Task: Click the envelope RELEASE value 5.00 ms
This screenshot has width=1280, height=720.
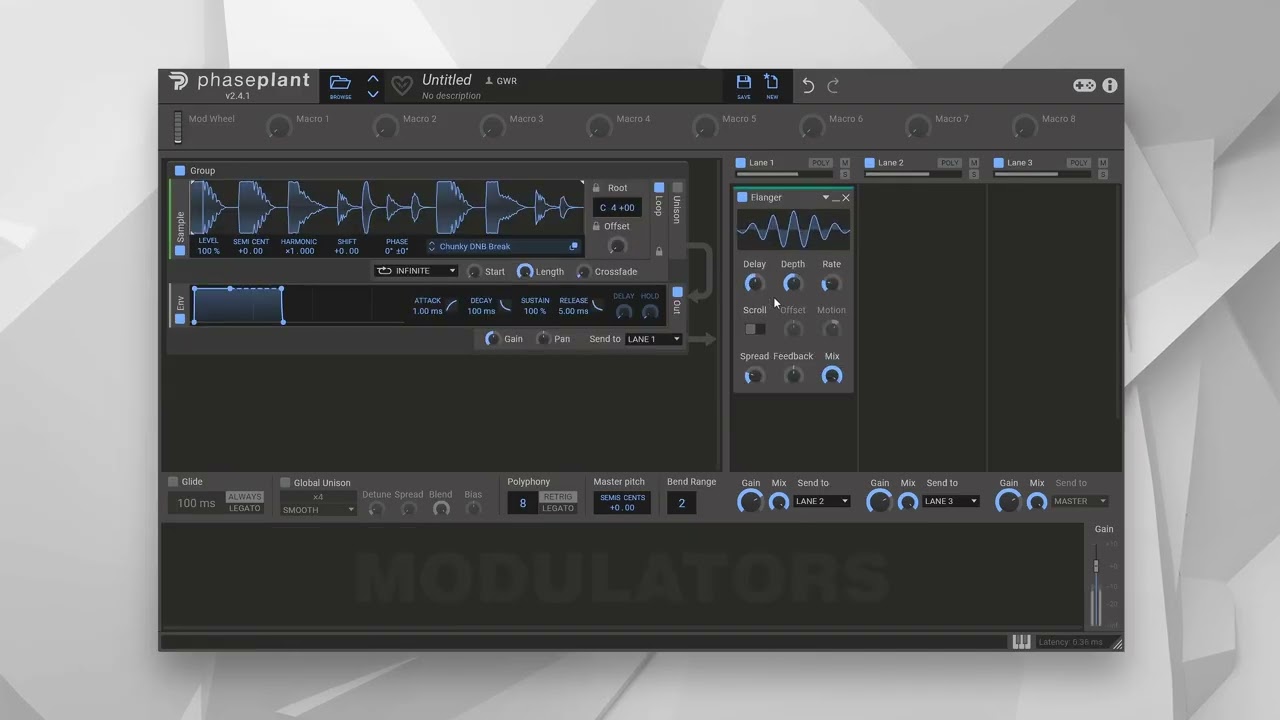Action: 573,311
